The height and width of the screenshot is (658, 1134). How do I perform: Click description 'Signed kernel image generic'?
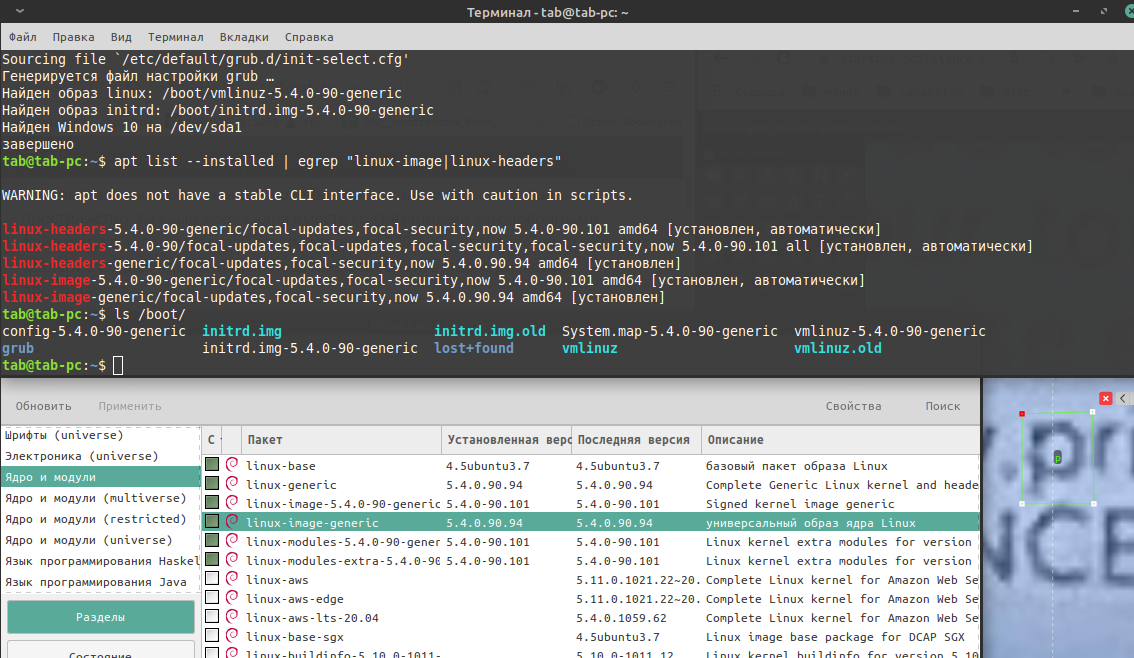tap(800, 504)
